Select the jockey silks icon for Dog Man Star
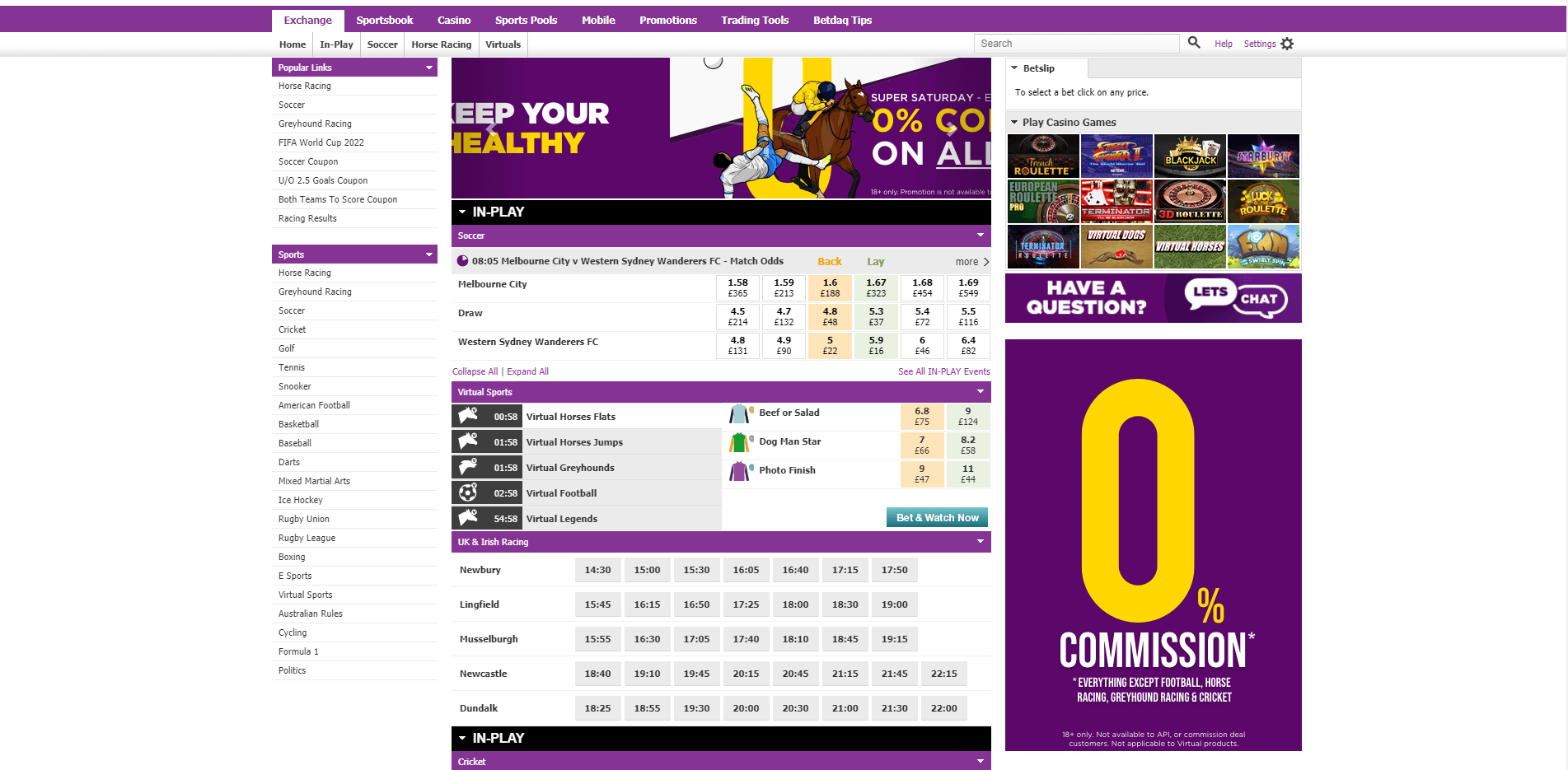The height and width of the screenshot is (770, 1568). 739,442
